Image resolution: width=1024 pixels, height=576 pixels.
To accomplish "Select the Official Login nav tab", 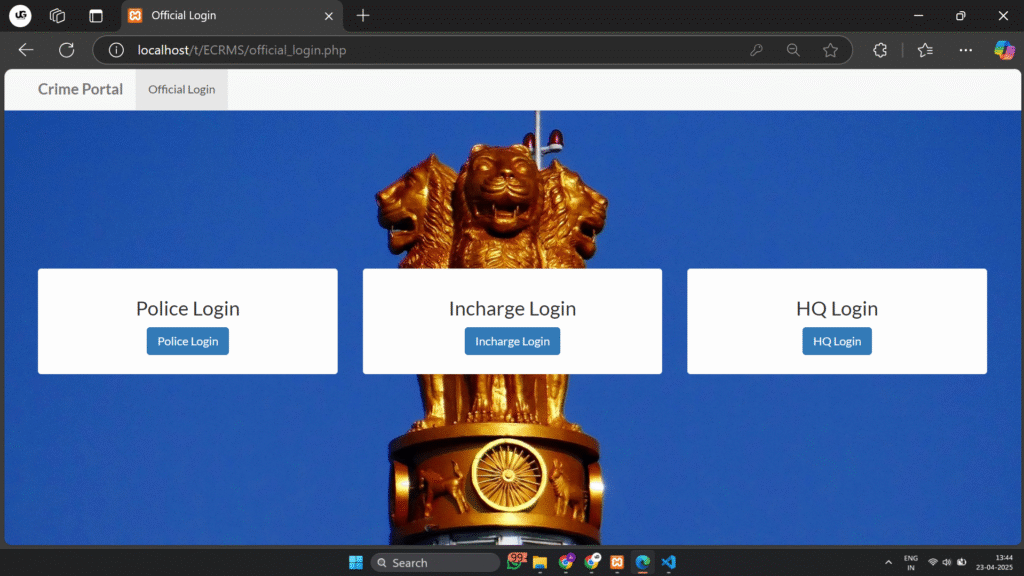I will [182, 89].
